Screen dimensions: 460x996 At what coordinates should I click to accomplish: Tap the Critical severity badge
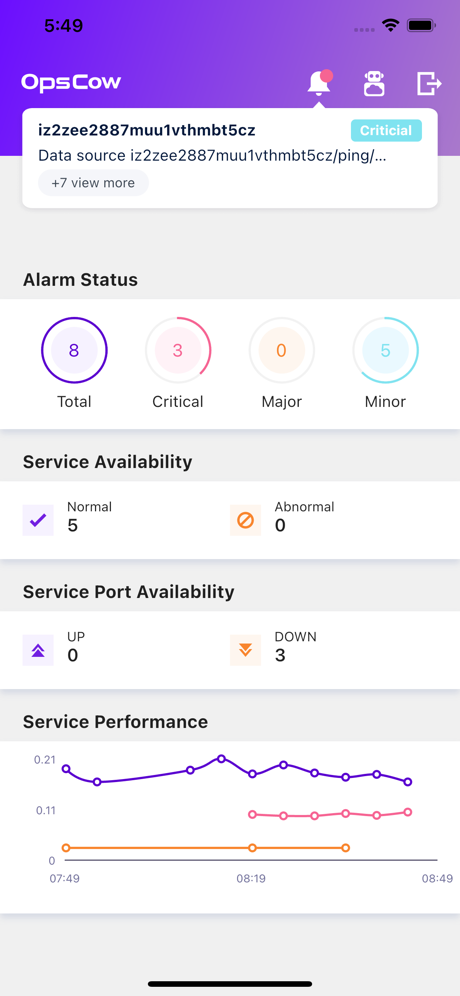386,130
